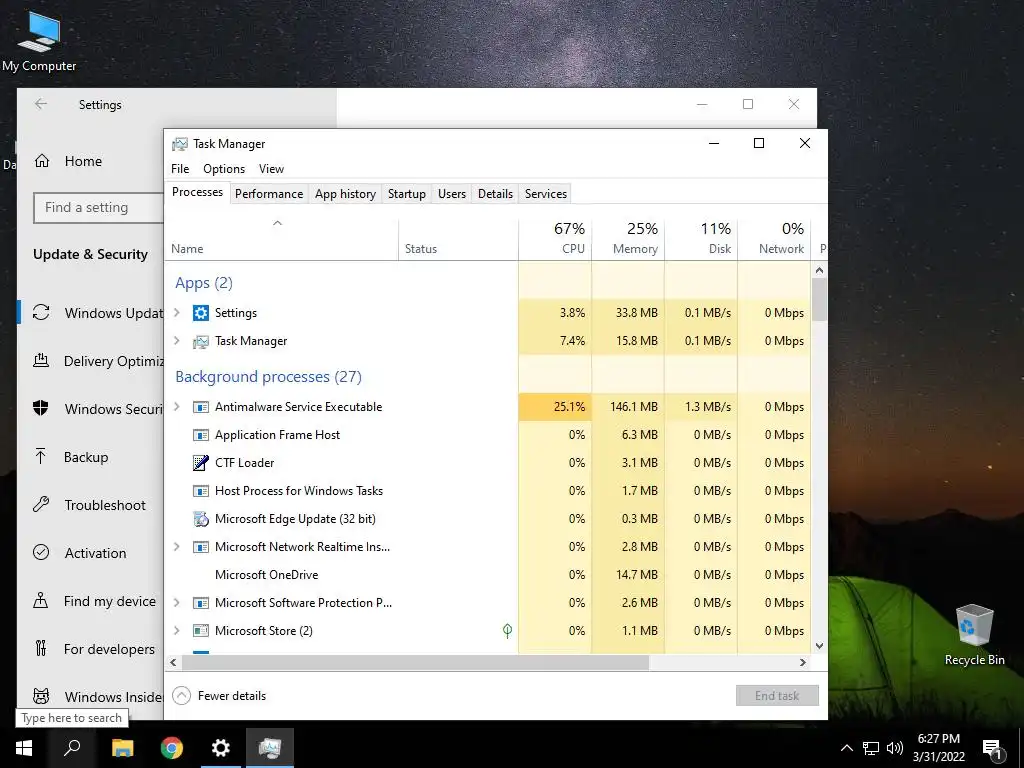Click the Backup arrow icon in Settings

pos(40,456)
